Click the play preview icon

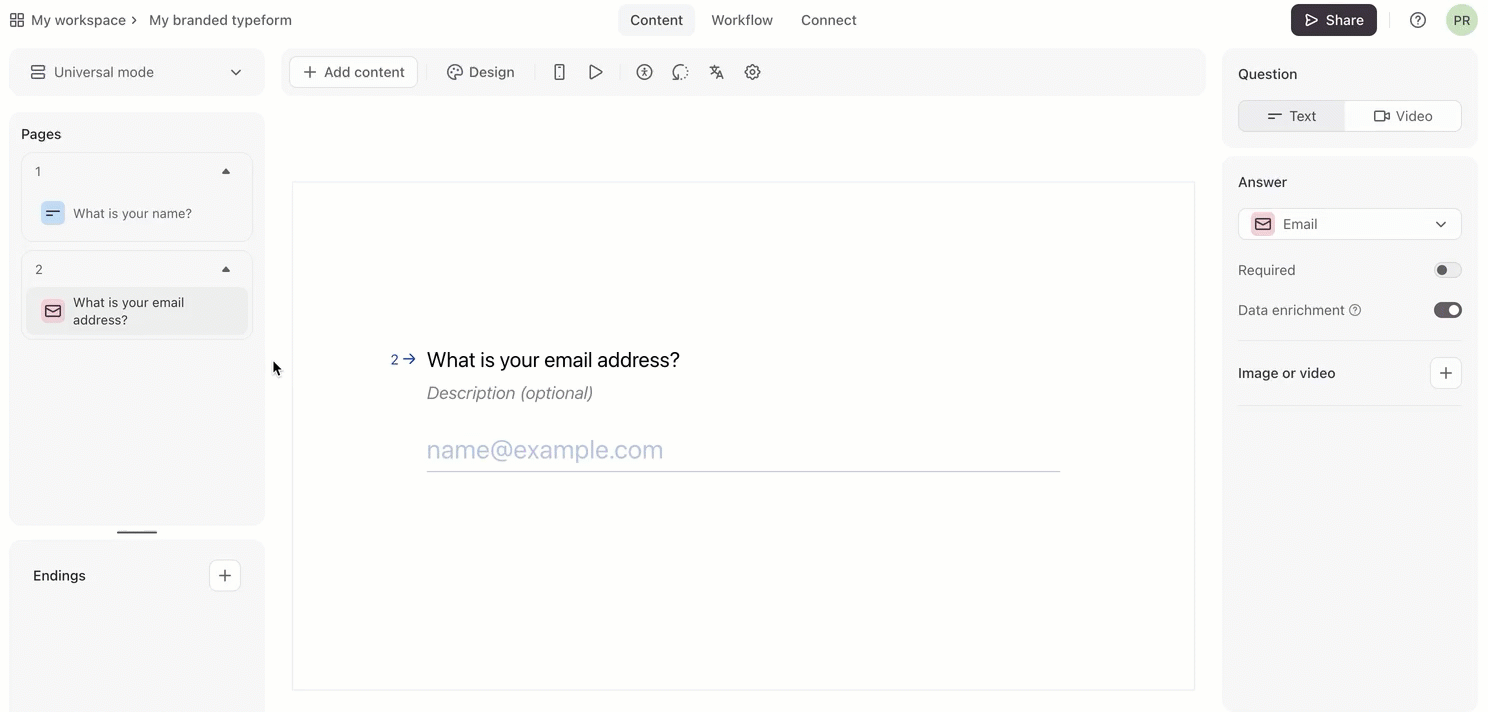596,72
